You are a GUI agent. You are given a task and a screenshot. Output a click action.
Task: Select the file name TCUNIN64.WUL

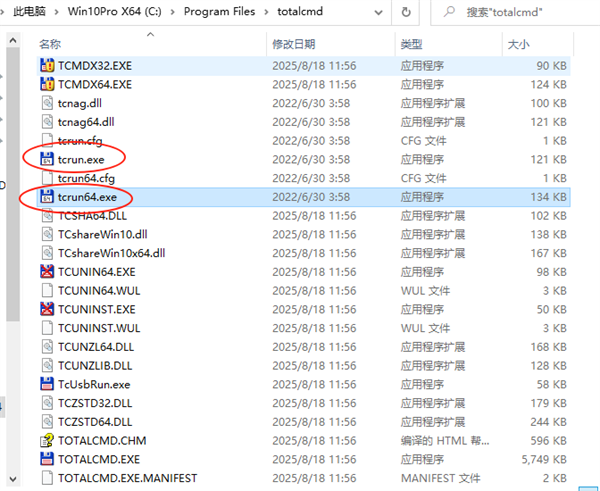(x=99, y=290)
